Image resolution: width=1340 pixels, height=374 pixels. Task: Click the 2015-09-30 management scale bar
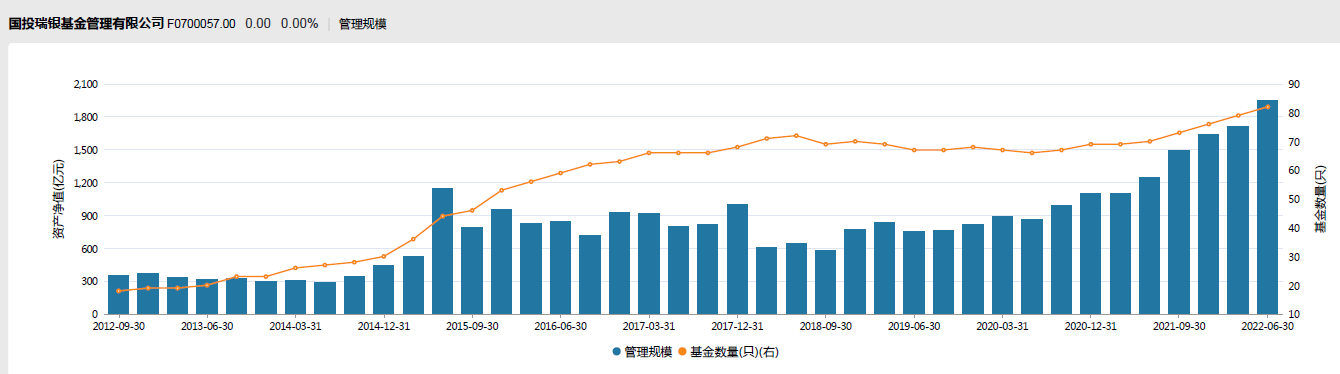click(472, 271)
